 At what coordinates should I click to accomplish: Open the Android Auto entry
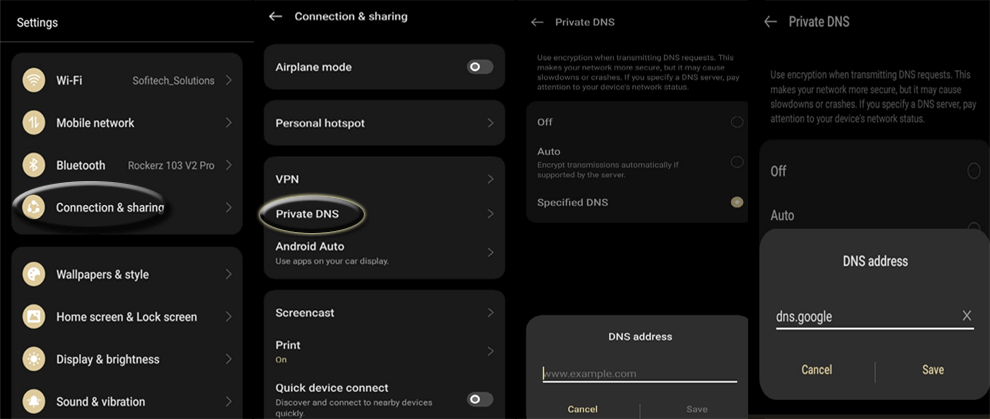click(310, 246)
